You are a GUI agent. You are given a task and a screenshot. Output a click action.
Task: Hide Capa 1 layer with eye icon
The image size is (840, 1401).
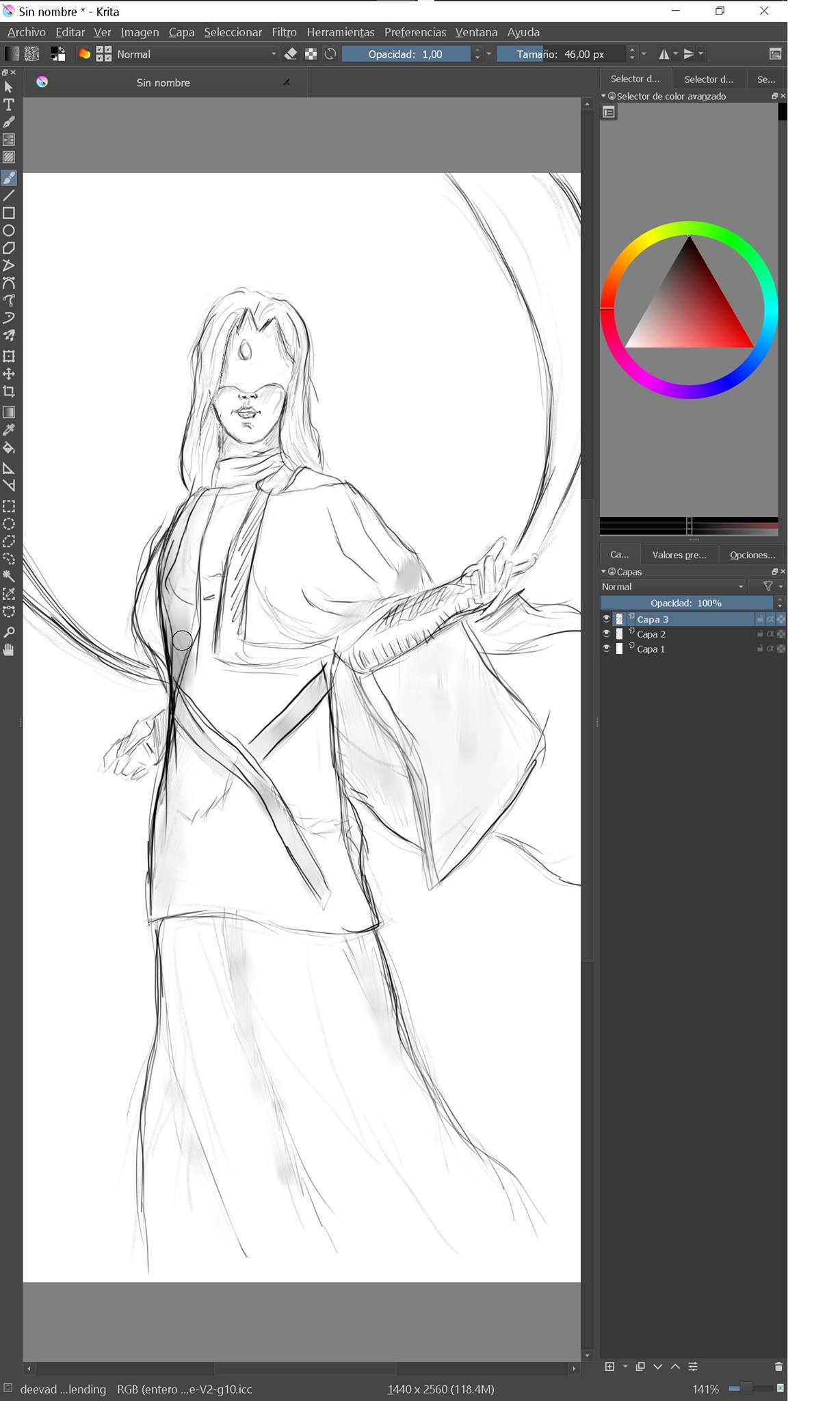point(606,649)
